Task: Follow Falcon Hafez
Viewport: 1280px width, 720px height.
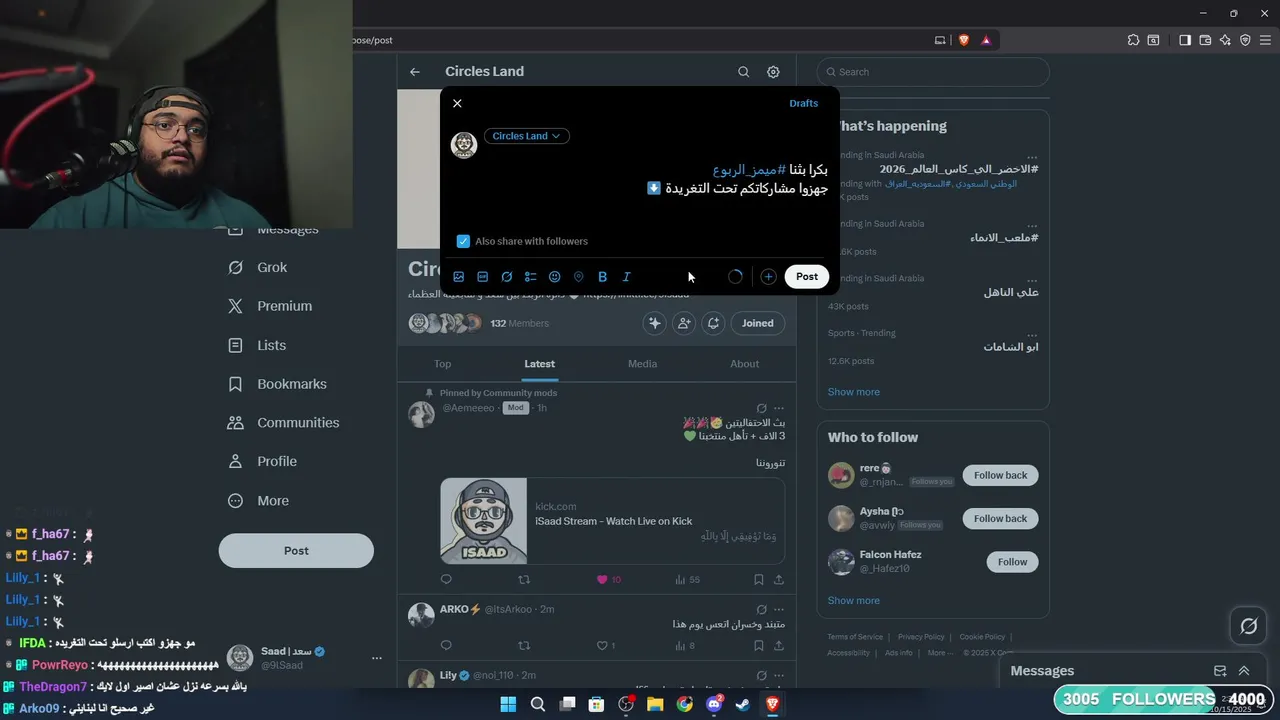Action: pos(1013,562)
